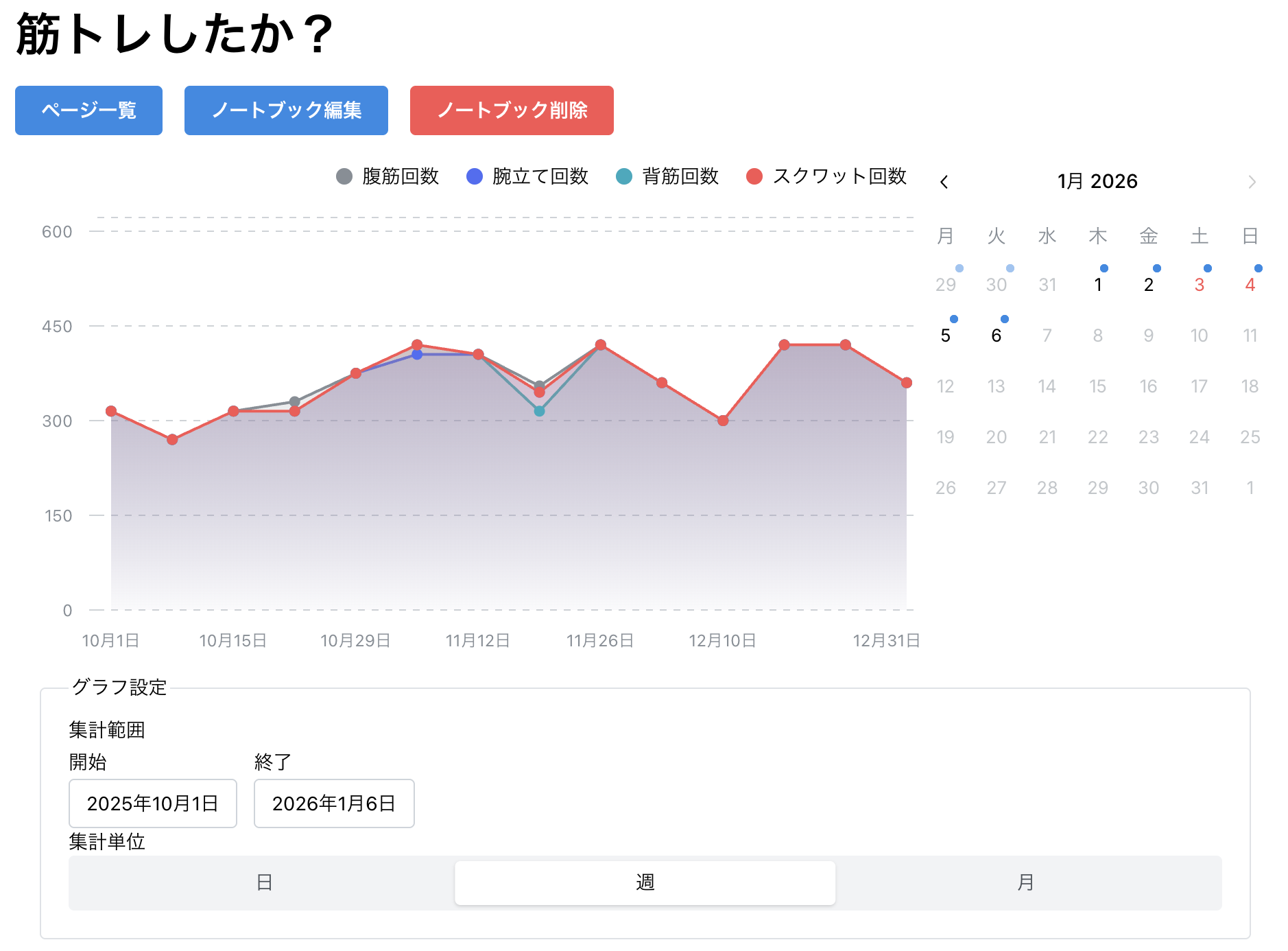The width and height of the screenshot is (1288, 951).
Task: Select the 週 aggregation unit
Action: 645,883
